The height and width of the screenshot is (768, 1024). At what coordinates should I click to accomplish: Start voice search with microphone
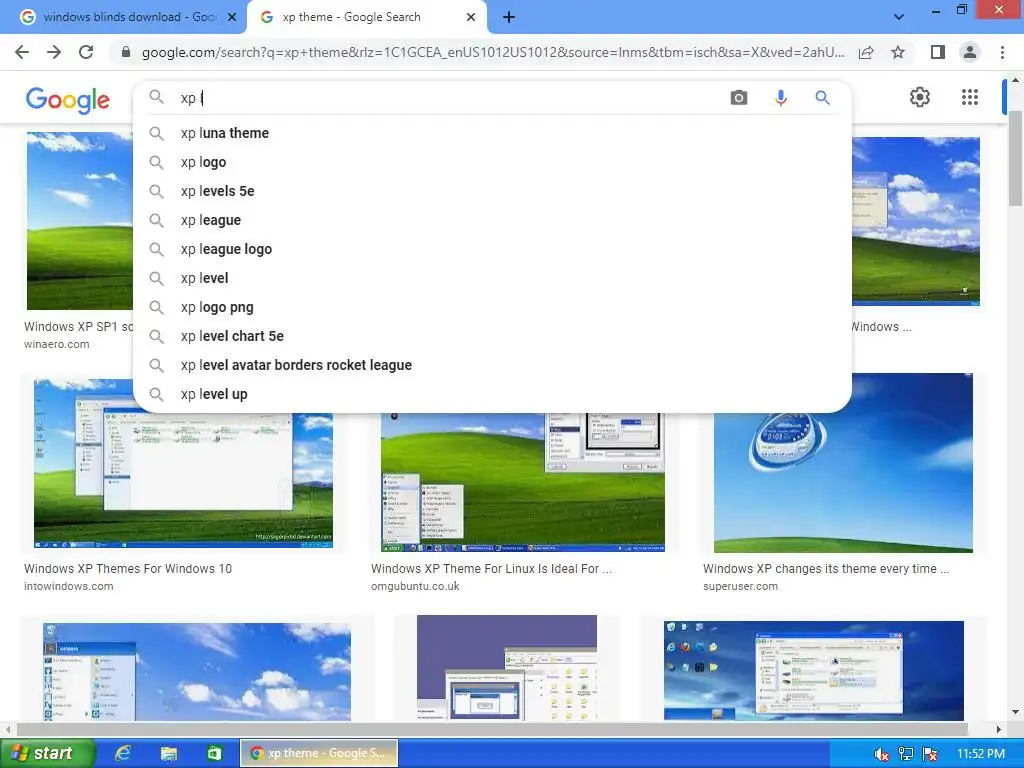[x=780, y=98]
